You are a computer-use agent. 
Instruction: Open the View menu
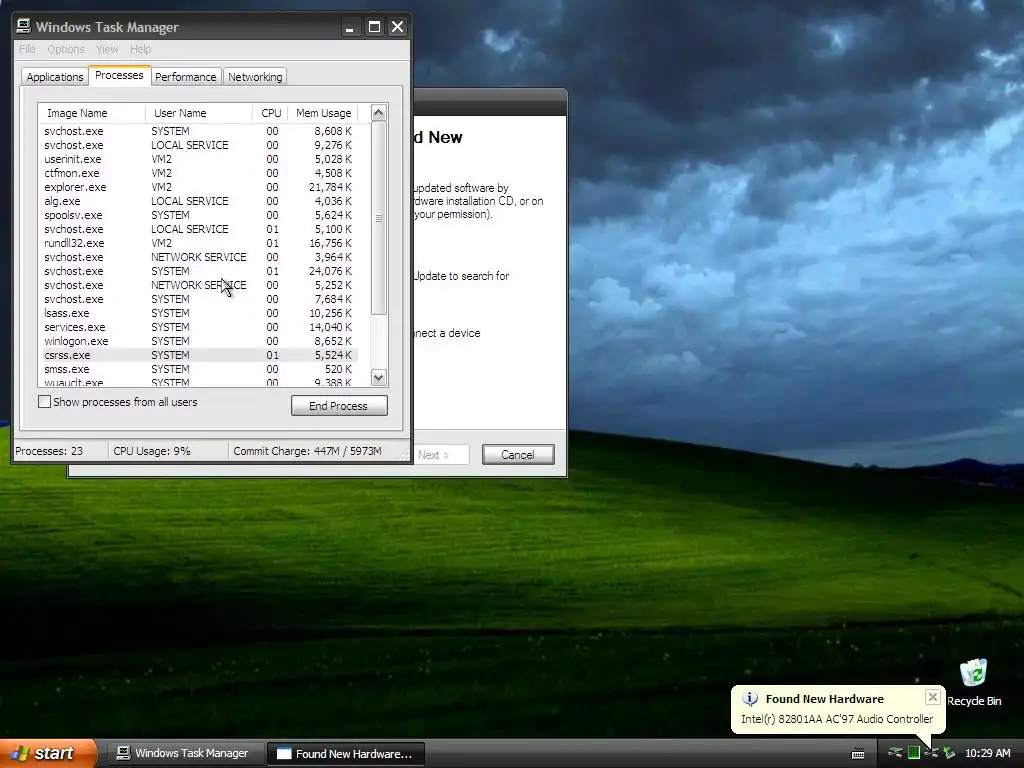click(107, 49)
